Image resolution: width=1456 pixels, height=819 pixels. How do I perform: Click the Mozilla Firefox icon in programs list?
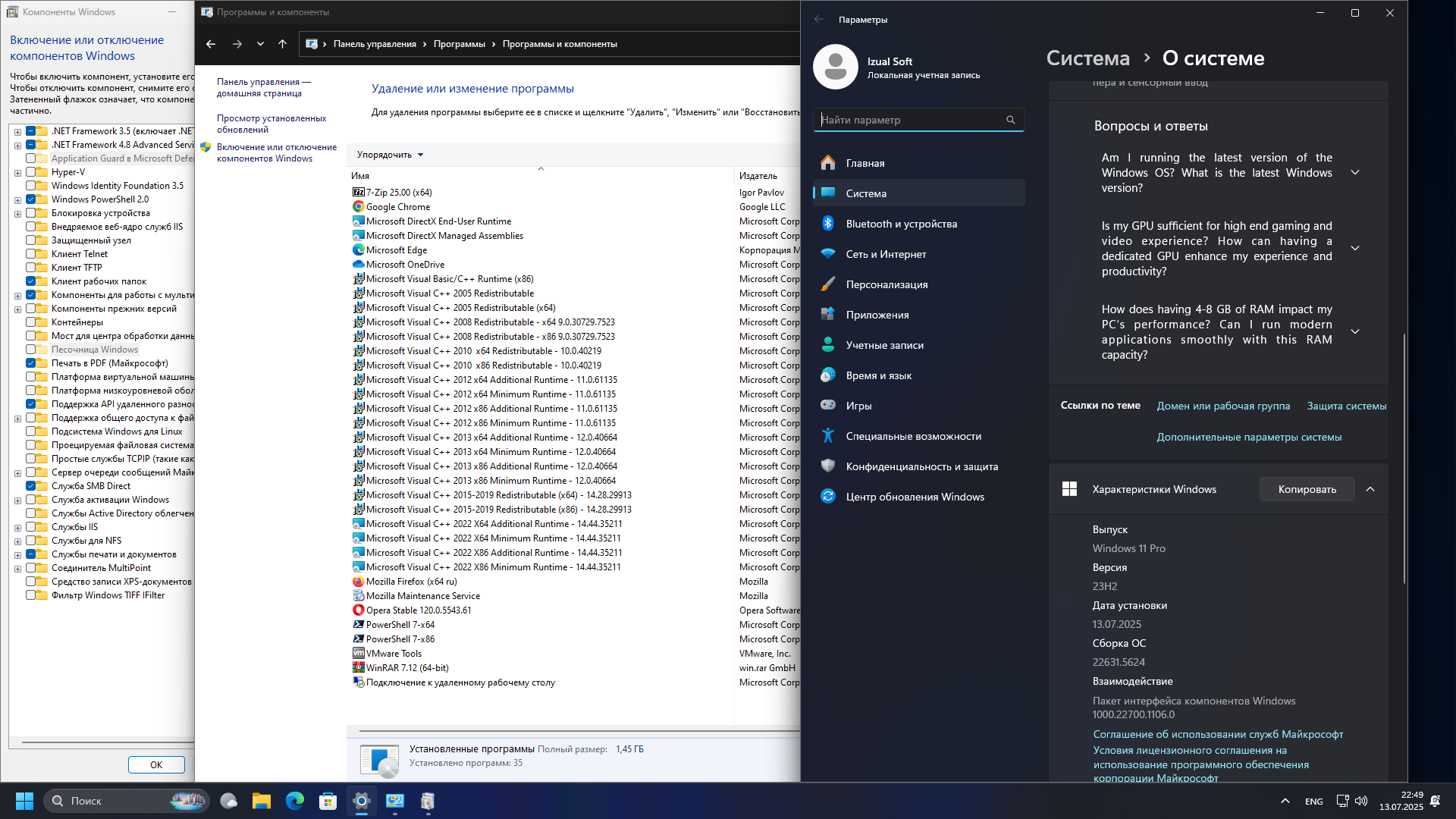pyautogui.click(x=359, y=582)
